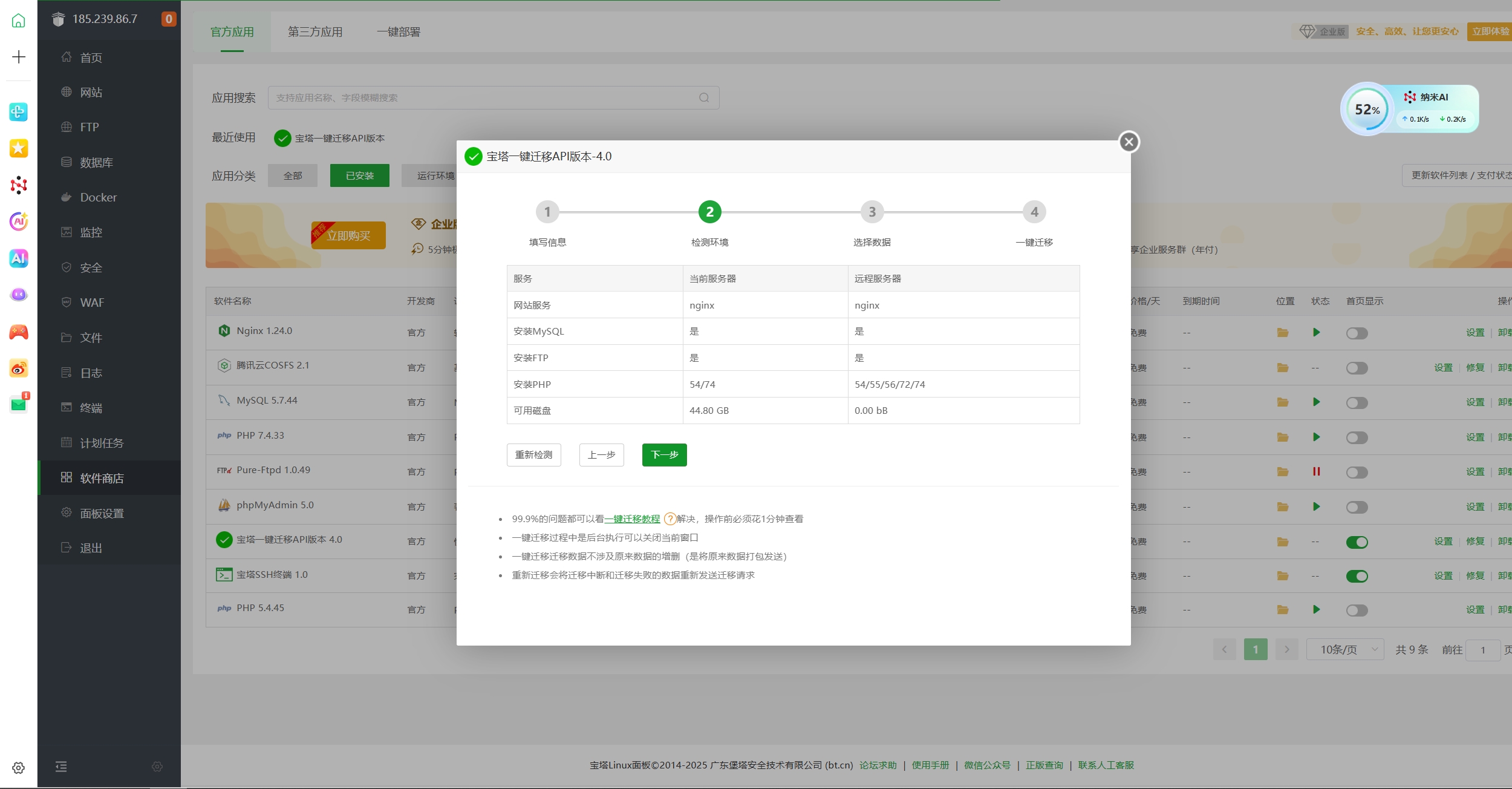Click 修复 for 腾讯云COSFS 2.1

pyautogui.click(x=1475, y=367)
